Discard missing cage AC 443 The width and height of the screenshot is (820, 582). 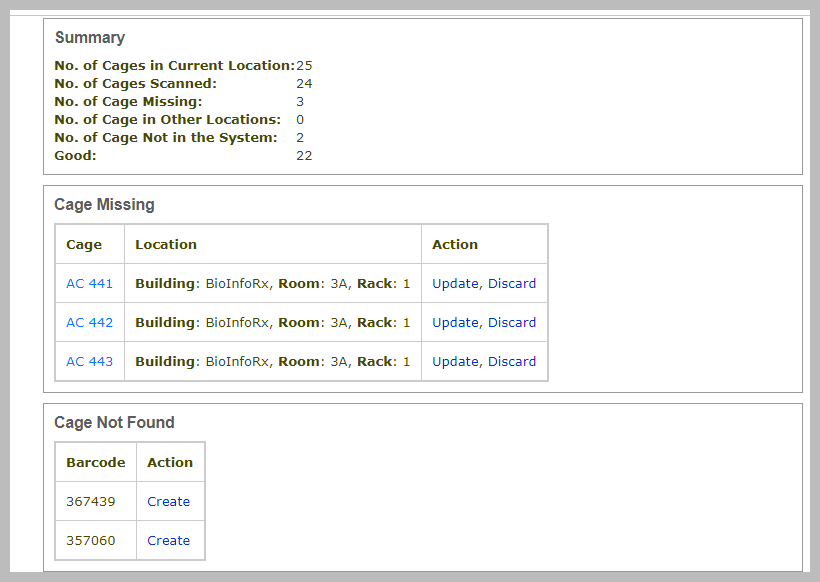(512, 361)
